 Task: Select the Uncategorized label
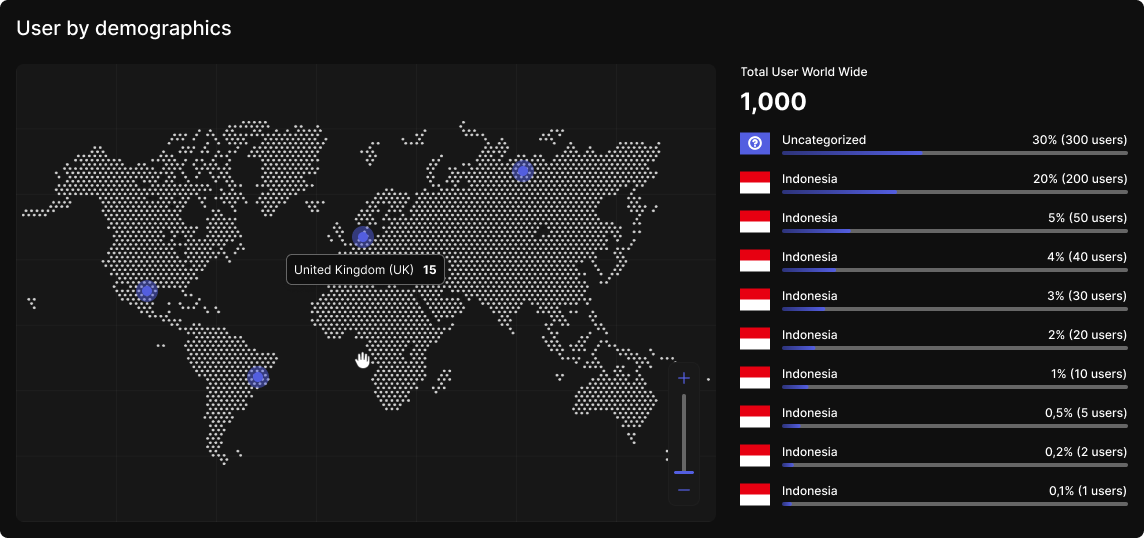click(824, 140)
